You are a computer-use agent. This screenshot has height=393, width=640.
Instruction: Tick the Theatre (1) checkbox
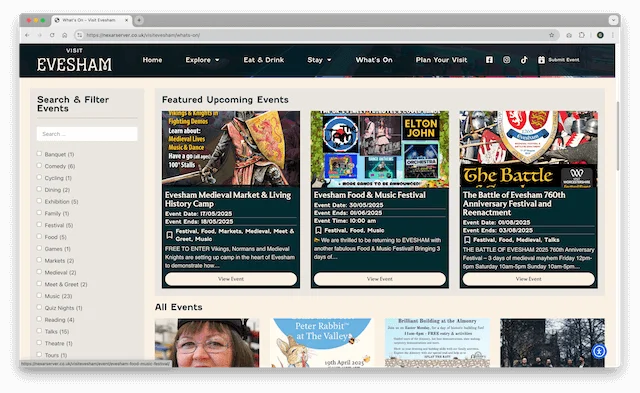[x=39, y=343]
